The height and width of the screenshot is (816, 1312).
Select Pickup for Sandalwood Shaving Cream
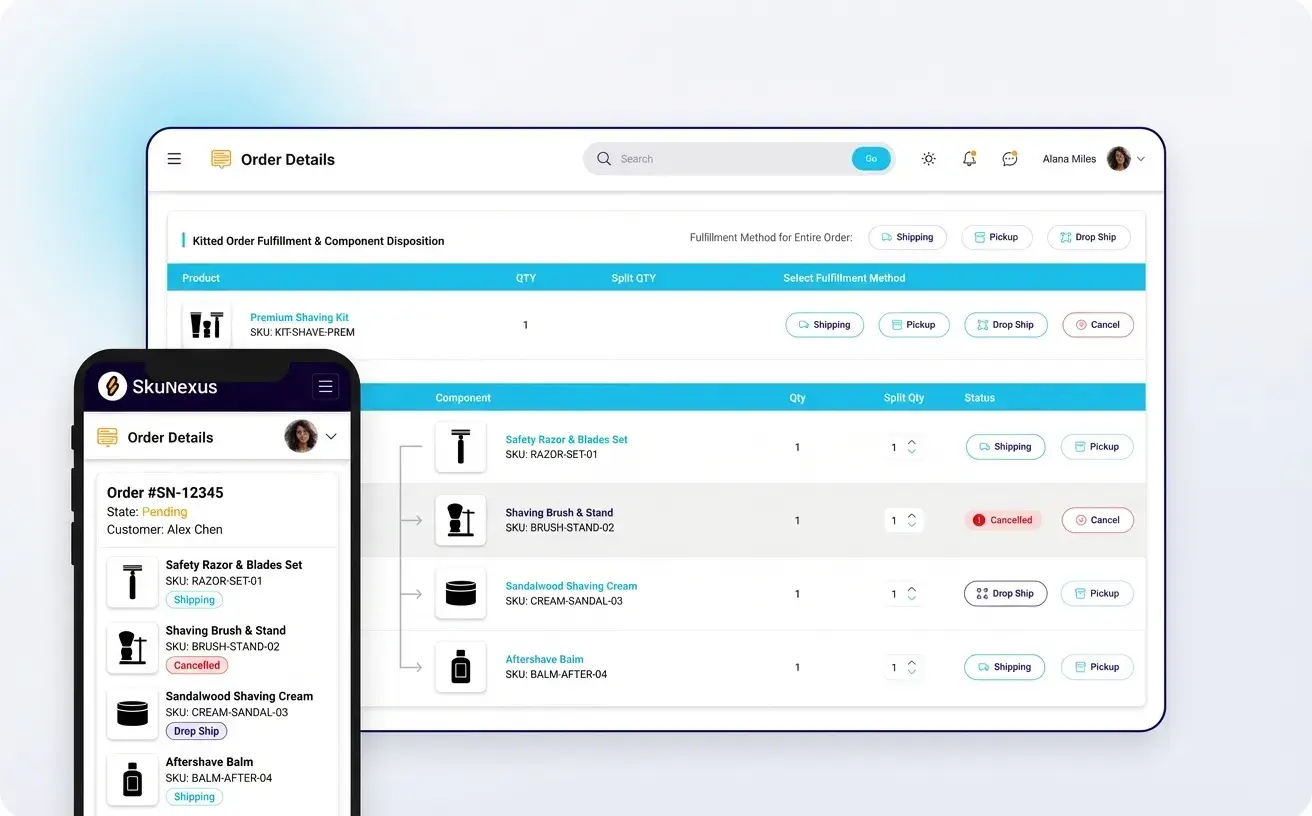pos(1096,594)
